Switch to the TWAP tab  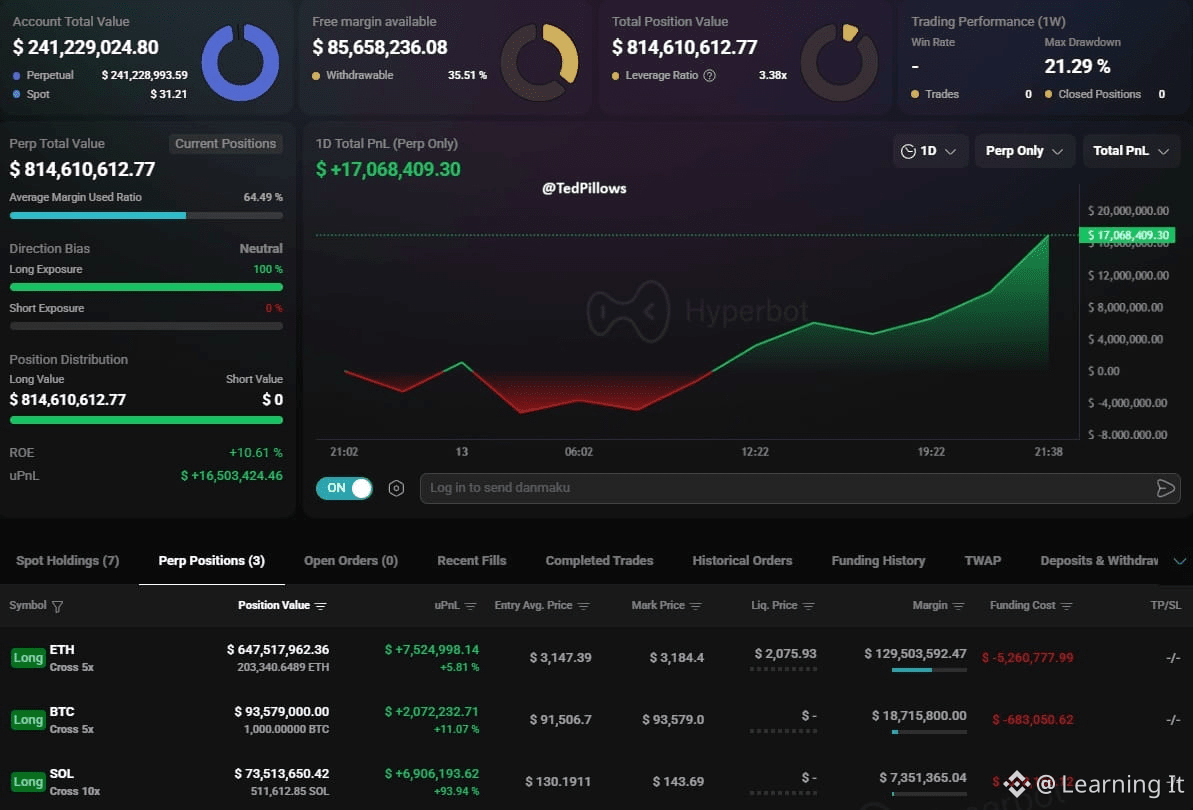982,561
